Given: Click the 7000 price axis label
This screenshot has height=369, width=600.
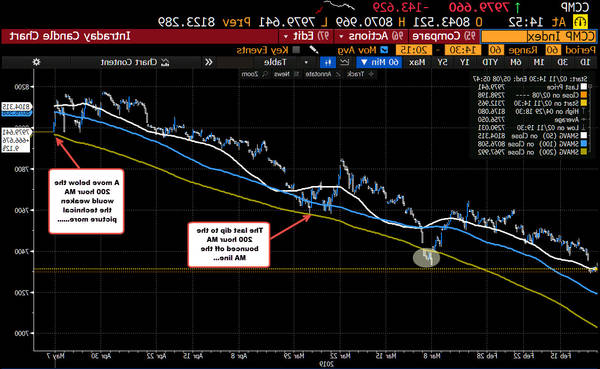Looking at the screenshot, I should (x=22, y=333).
